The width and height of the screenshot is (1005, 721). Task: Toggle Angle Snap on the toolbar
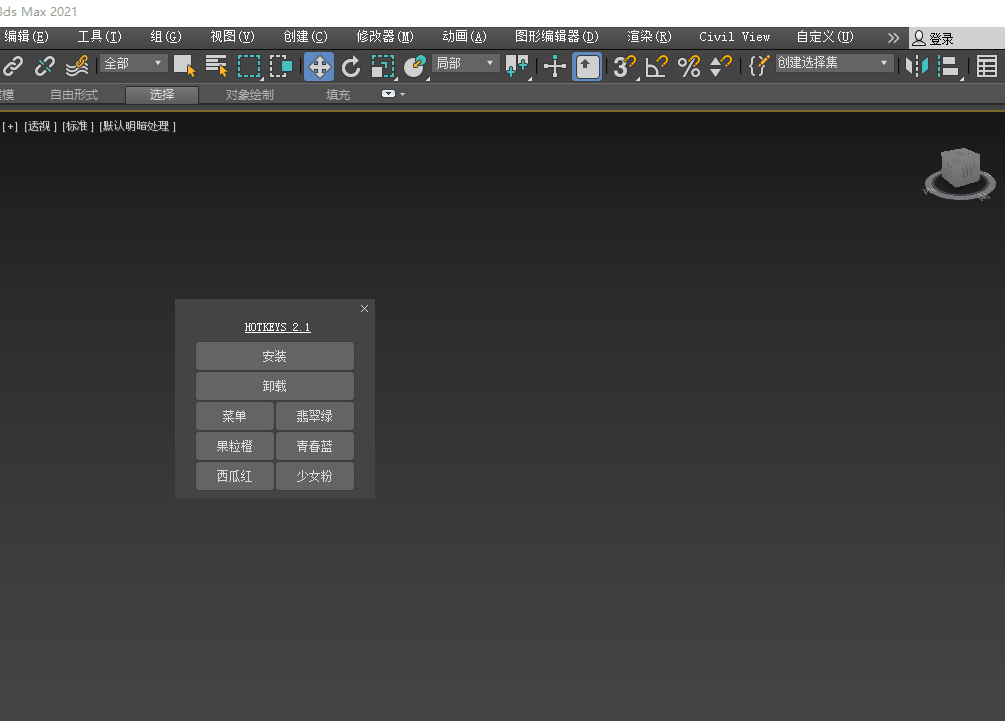(656, 66)
